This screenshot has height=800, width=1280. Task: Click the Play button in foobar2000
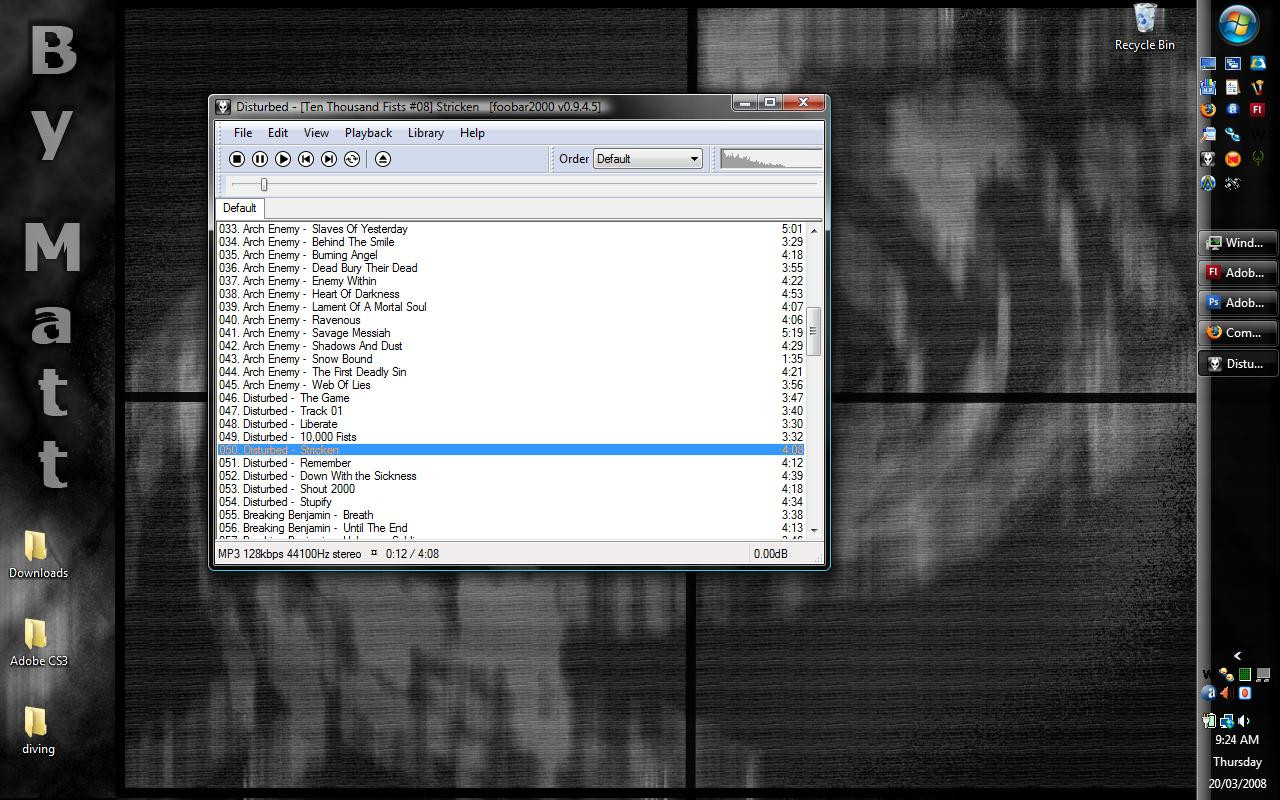click(x=283, y=159)
